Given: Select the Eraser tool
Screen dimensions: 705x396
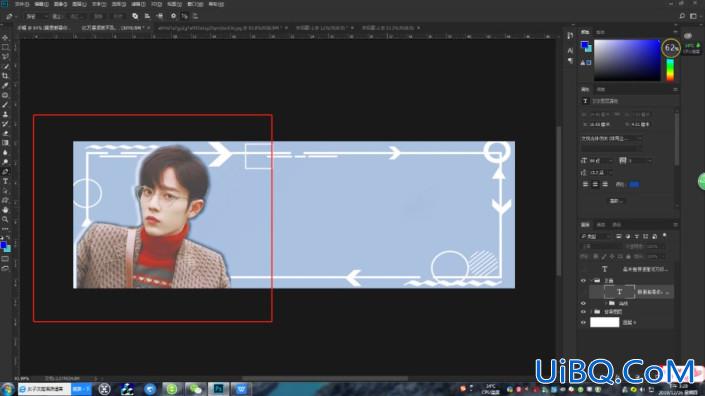Looking at the screenshot, I should point(5,133).
